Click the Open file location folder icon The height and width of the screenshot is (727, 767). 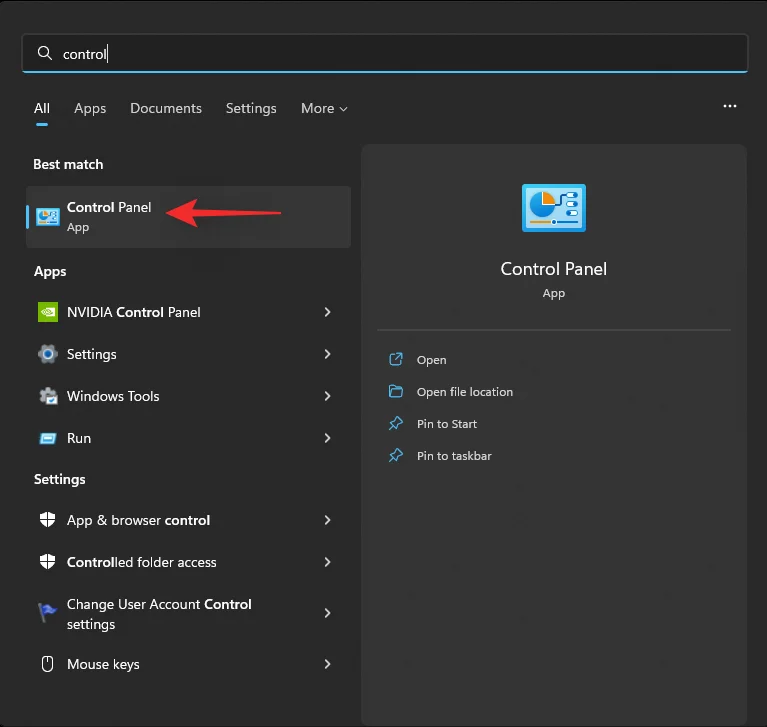click(x=396, y=391)
